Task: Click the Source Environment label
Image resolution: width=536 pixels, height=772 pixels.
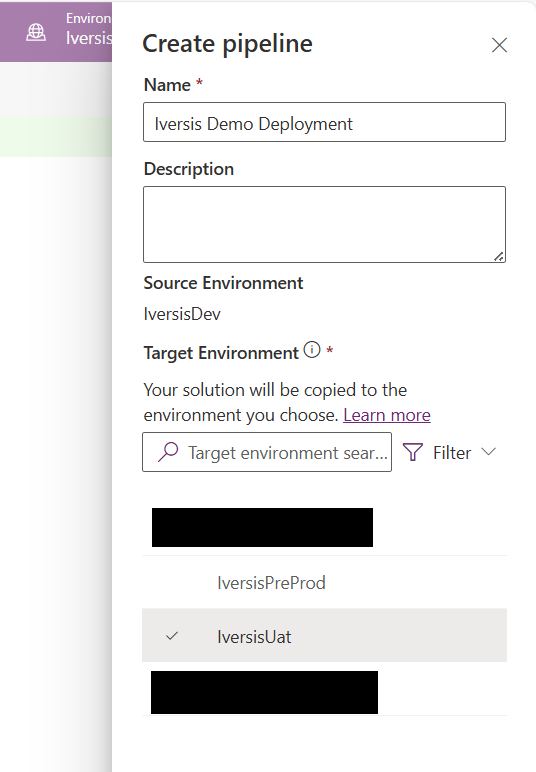Action: [223, 283]
